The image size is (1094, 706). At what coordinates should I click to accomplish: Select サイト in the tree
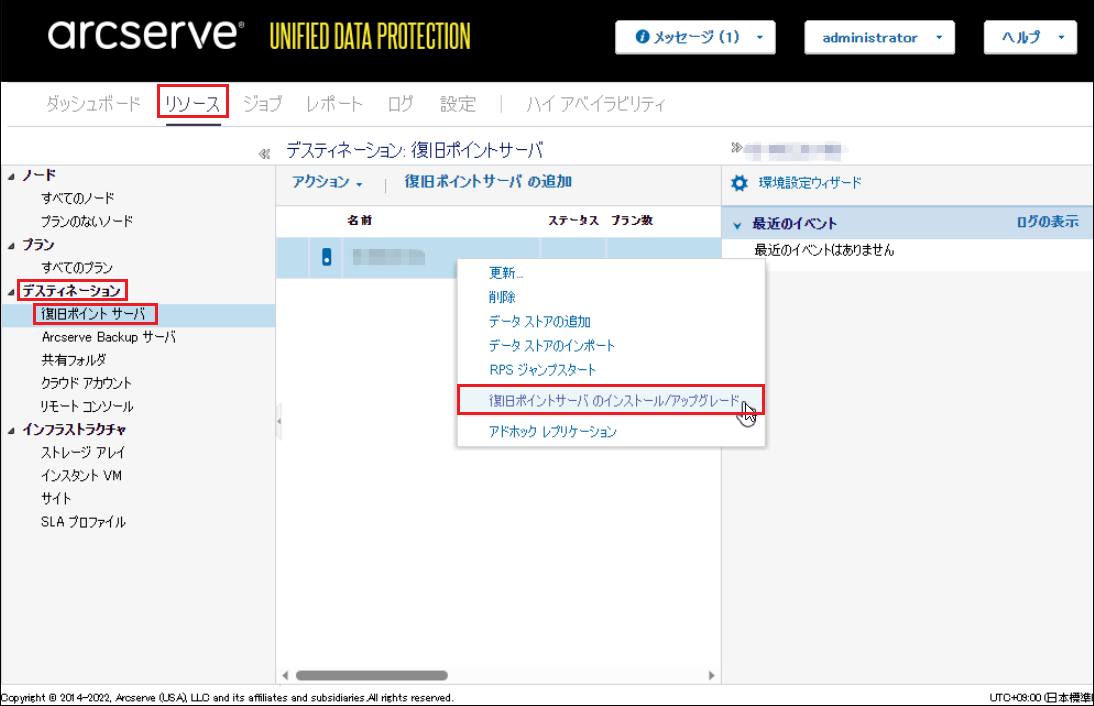(x=56, y=498)
